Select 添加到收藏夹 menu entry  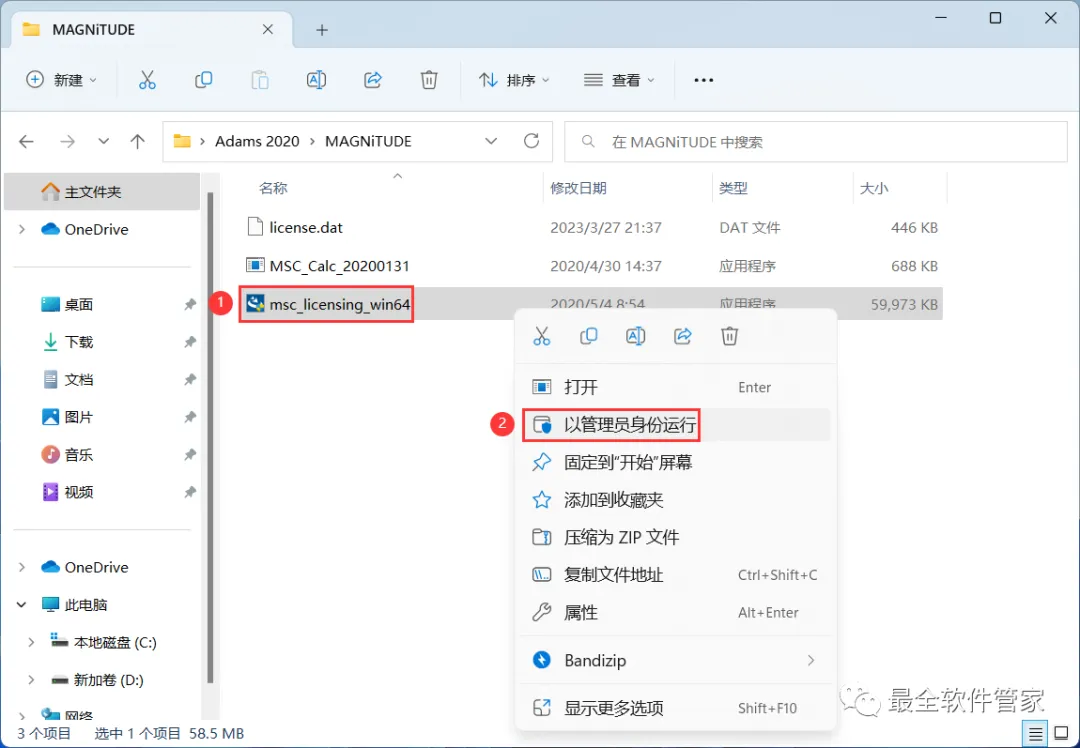point(675,500)
